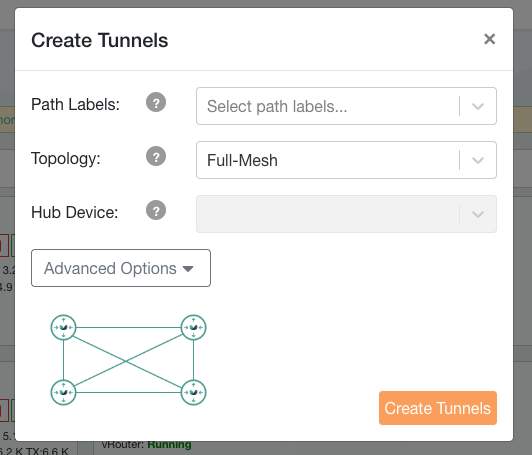Click the bottom-left router node icon
Viewport: 532px width, 455px height.
point(63,393)
